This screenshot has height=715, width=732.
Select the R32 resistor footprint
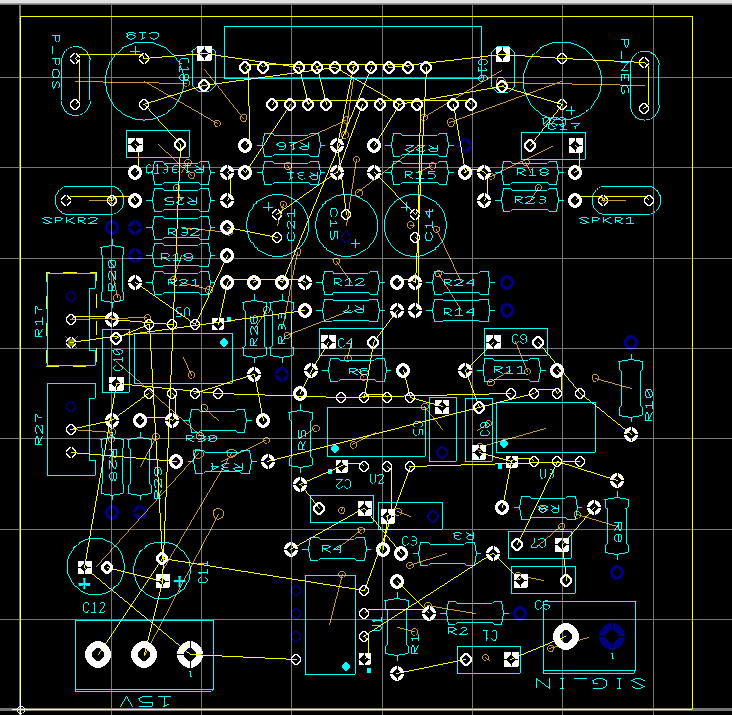(x=181, y=229)
